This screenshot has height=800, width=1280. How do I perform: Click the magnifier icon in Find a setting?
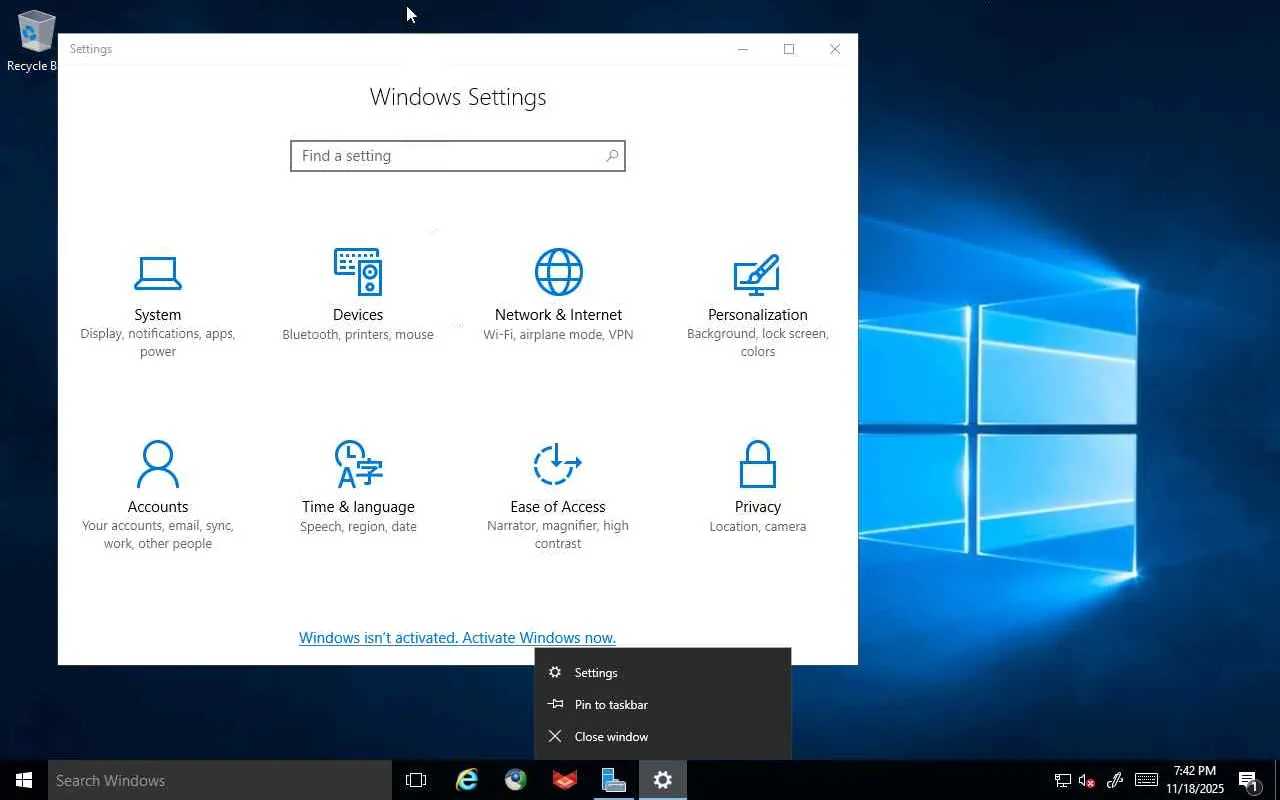click(612, 156)
